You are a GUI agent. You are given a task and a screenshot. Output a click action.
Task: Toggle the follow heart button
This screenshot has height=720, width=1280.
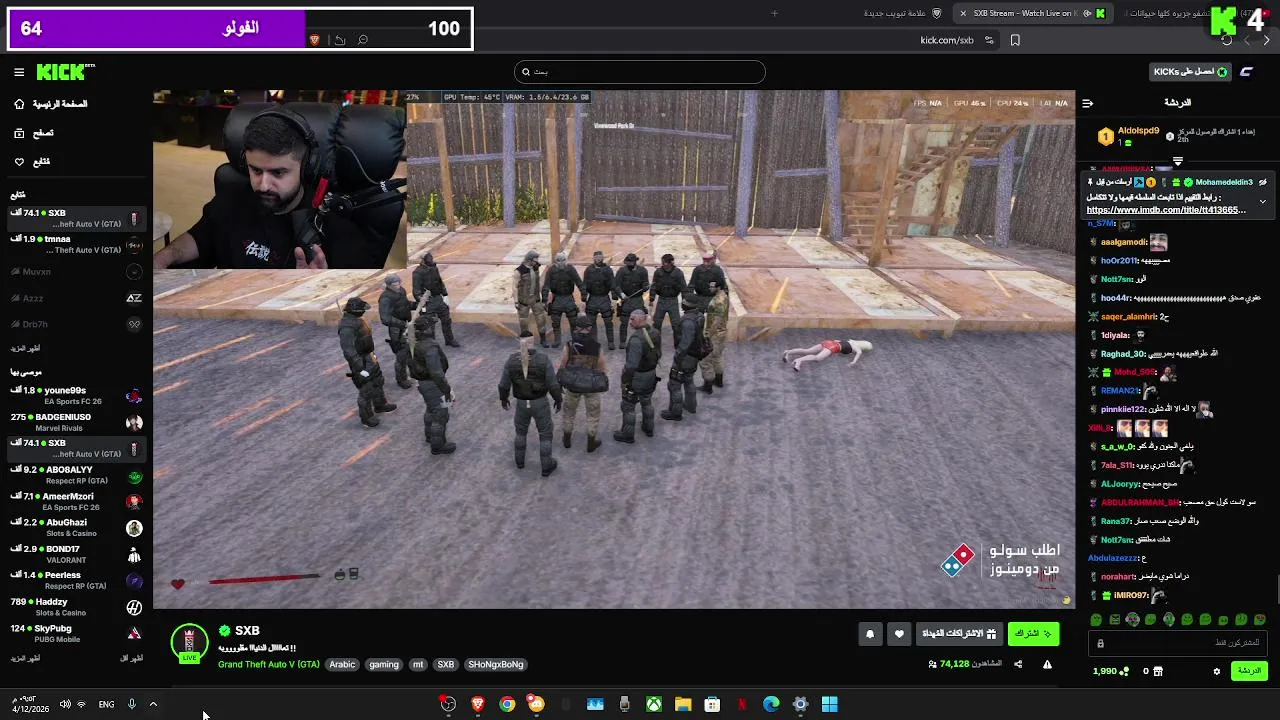tap(899, 634)
